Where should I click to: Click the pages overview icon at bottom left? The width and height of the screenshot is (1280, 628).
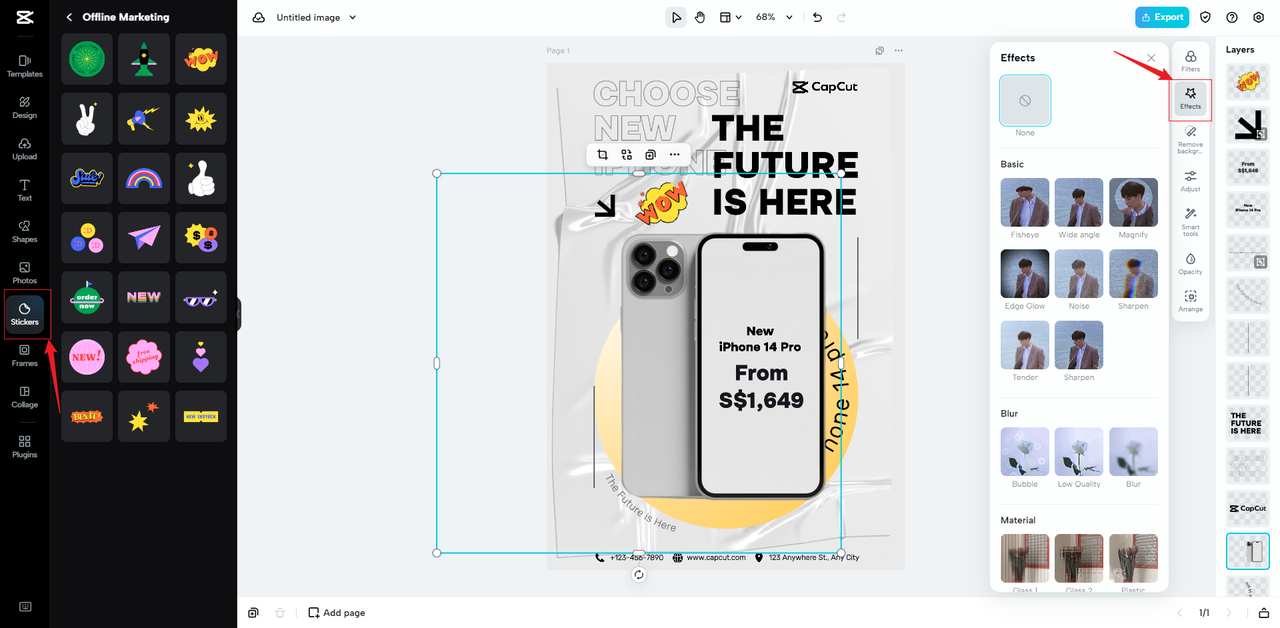pos(254,613)
